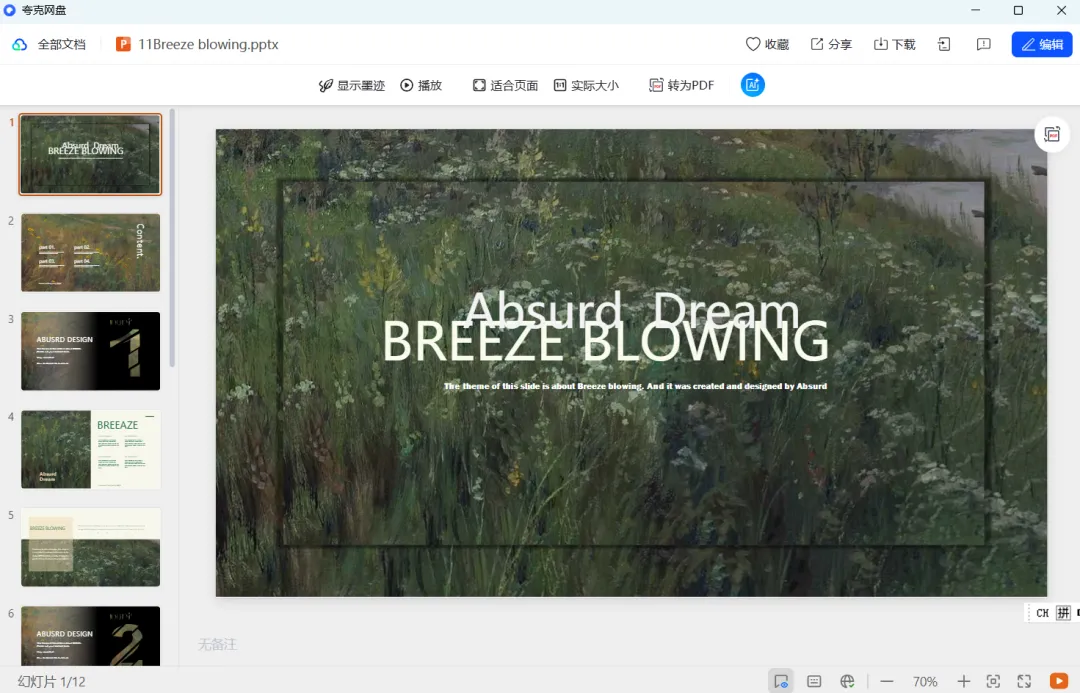Toggle the notes panel icon in status bar

click(x=813, y=681)
